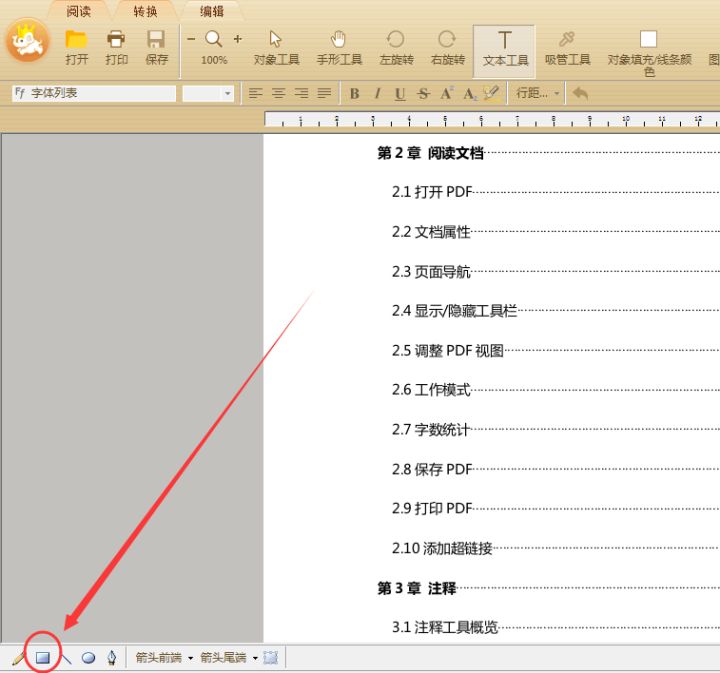Click entry 2.3 页面导航

tap(431, 271)
